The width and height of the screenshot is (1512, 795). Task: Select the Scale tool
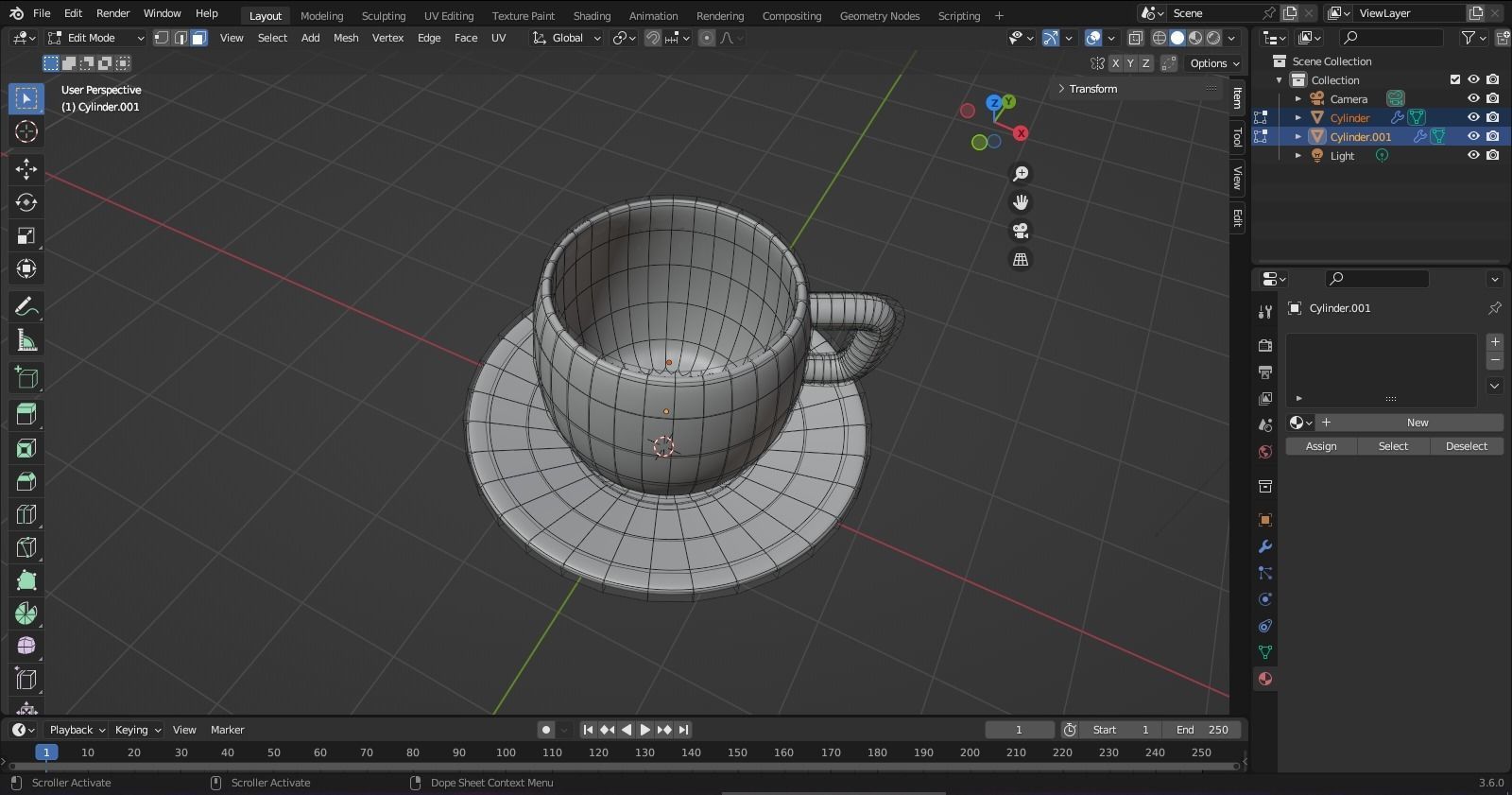point(26,236)
